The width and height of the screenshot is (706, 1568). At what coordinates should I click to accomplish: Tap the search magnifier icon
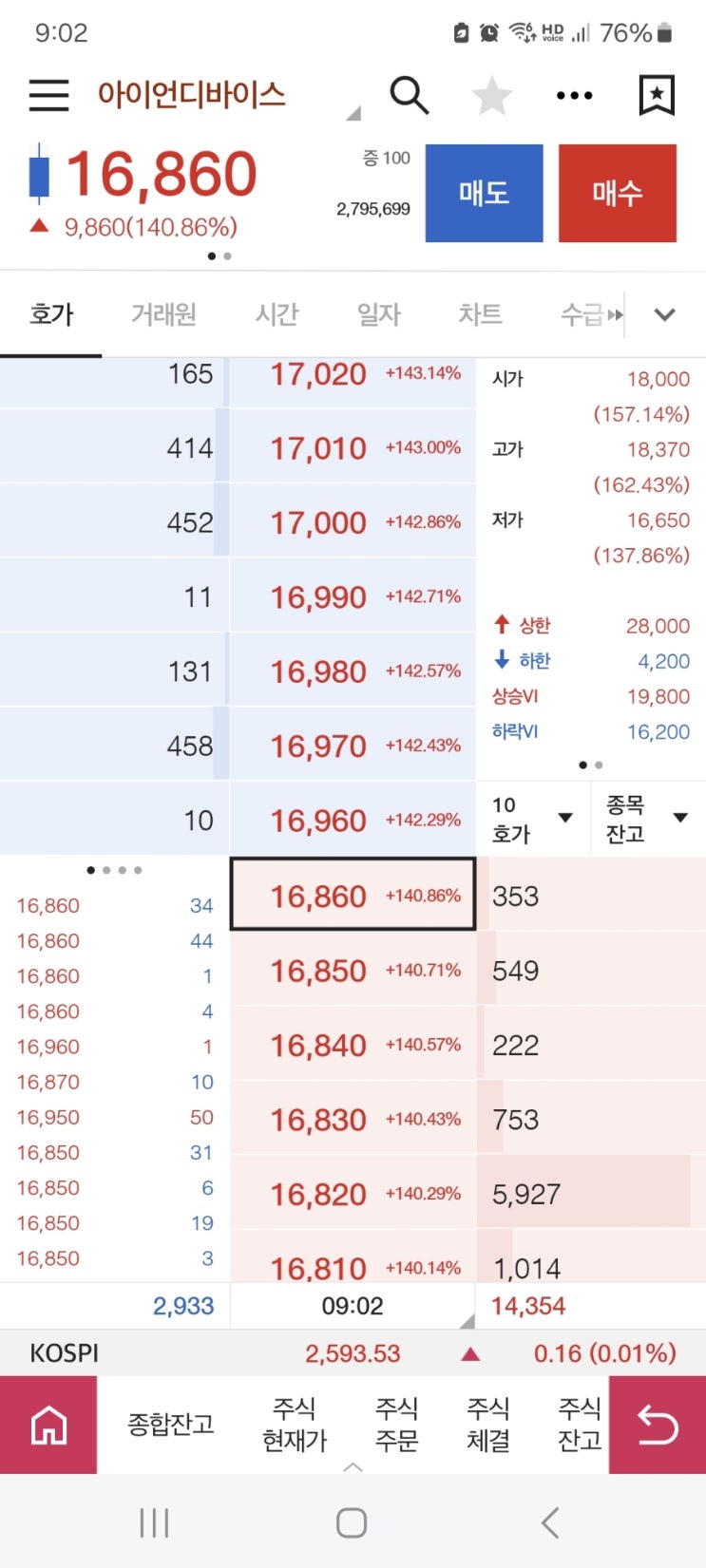coord(409,95)
